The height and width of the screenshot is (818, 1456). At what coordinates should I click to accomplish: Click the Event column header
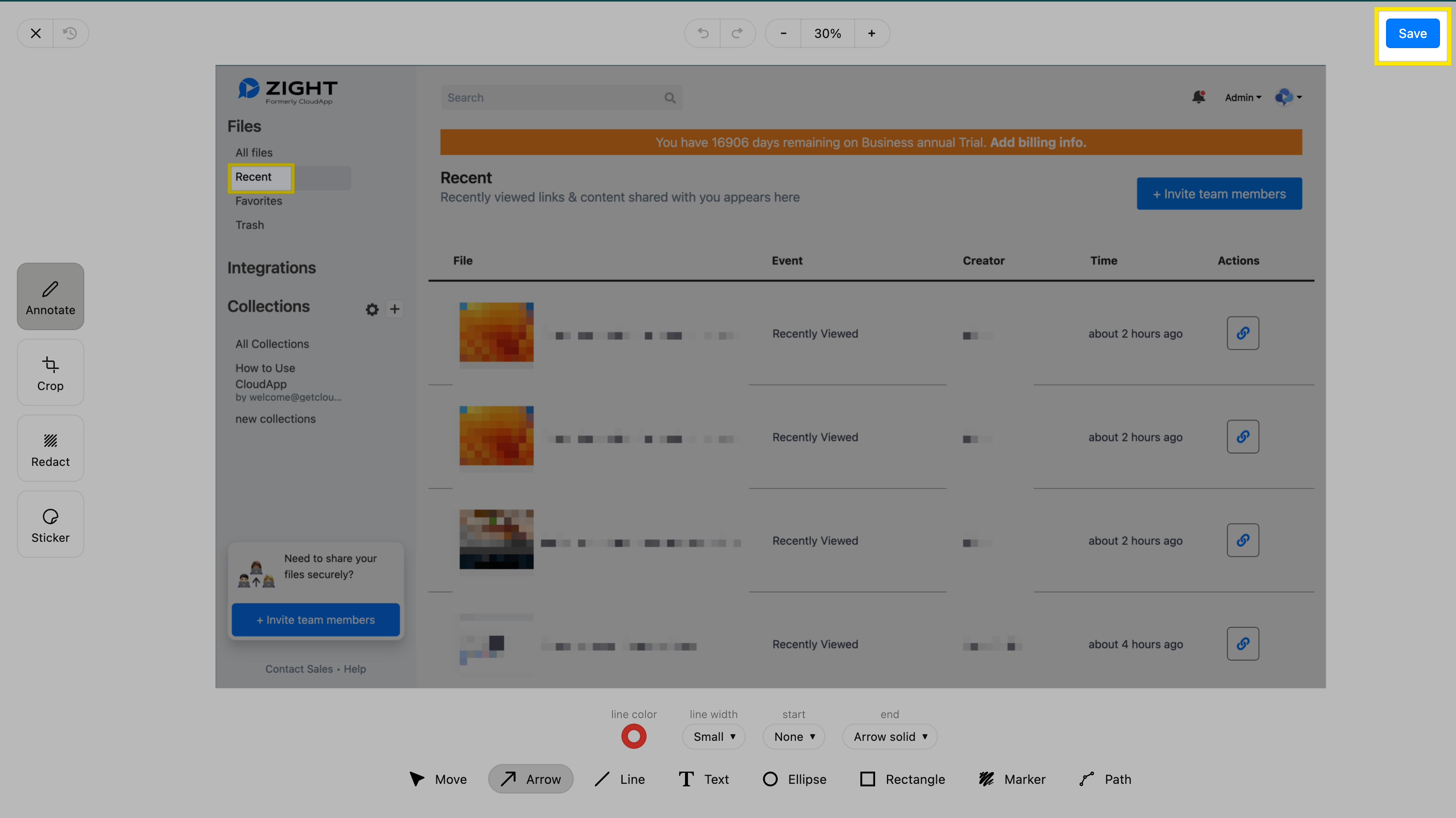(x=787, y=261)
